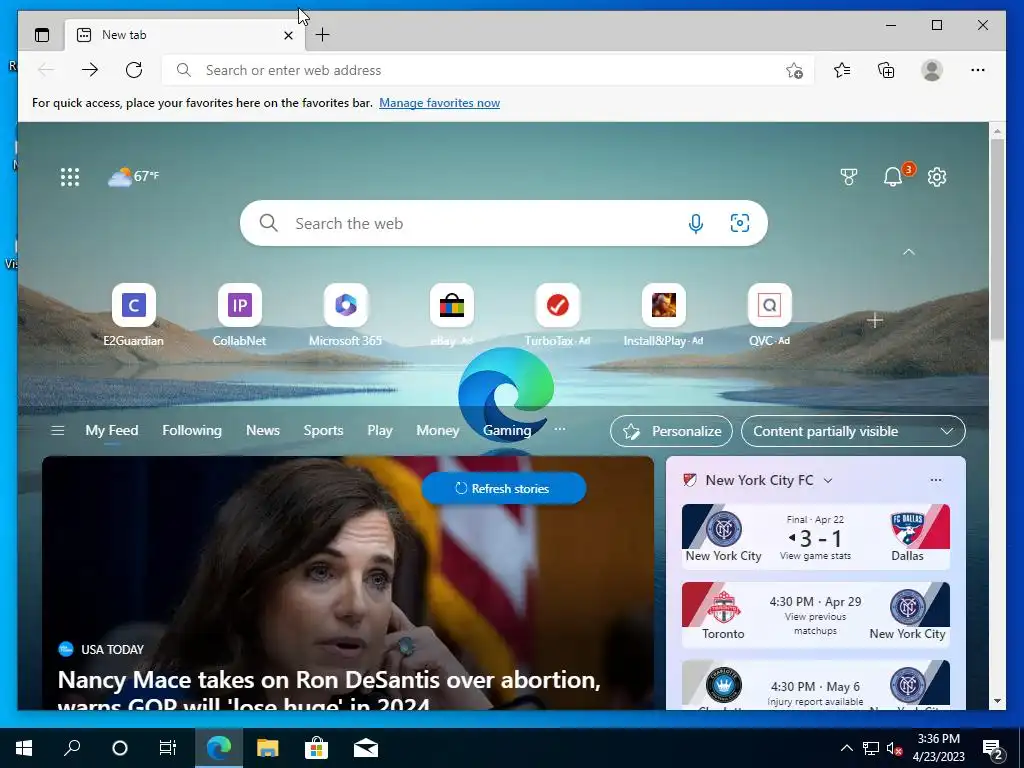
Task: Open the profile avatar menu
Action: pos(932,70)
